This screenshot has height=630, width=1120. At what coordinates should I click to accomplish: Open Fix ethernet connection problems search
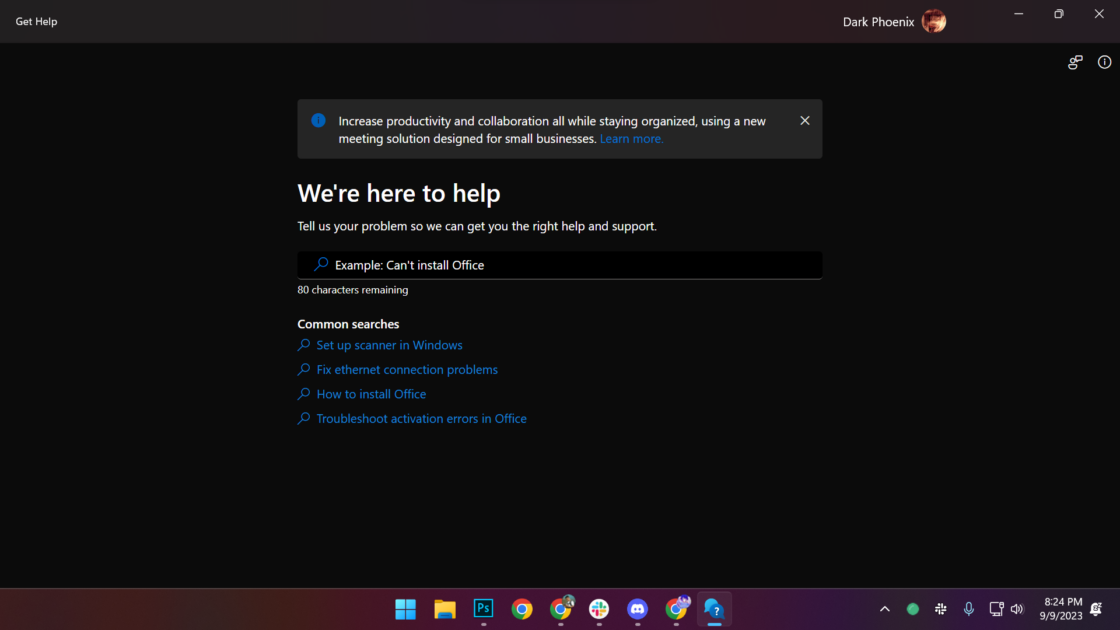[x=407, y=370]
